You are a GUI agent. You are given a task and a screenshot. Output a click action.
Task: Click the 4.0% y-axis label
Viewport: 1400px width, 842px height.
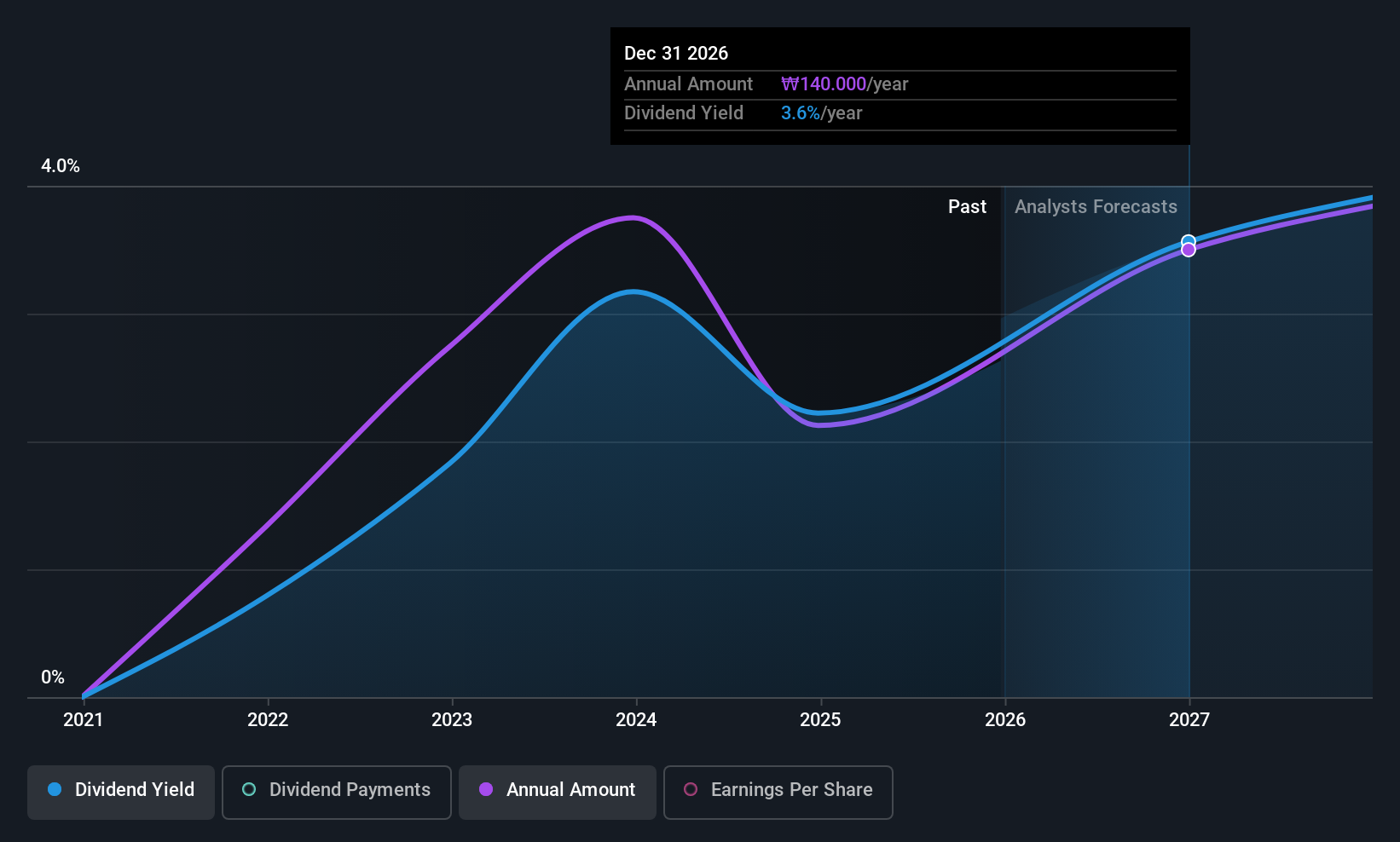click(61, 165)
